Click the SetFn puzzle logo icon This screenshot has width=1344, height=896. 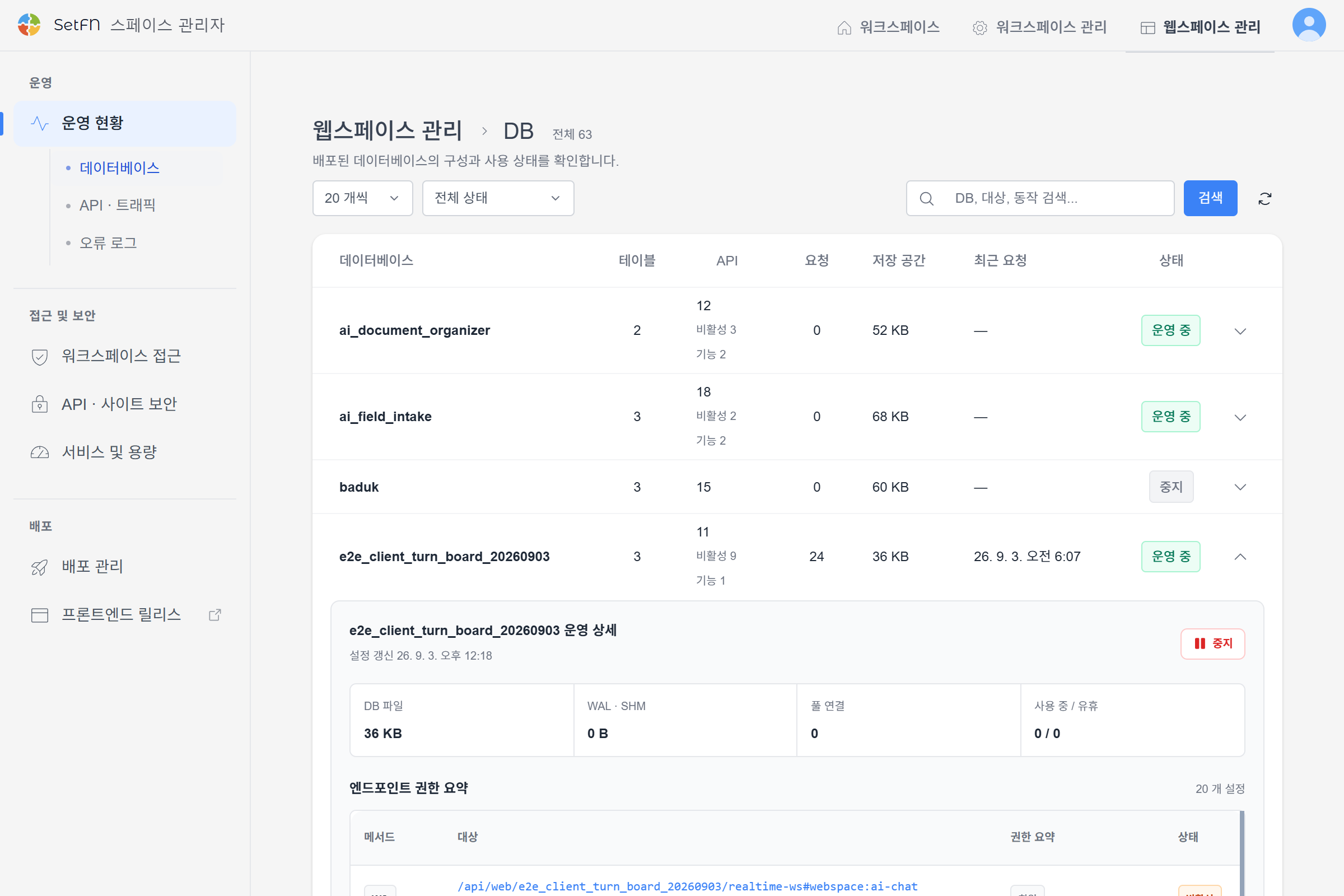point(29,25)
